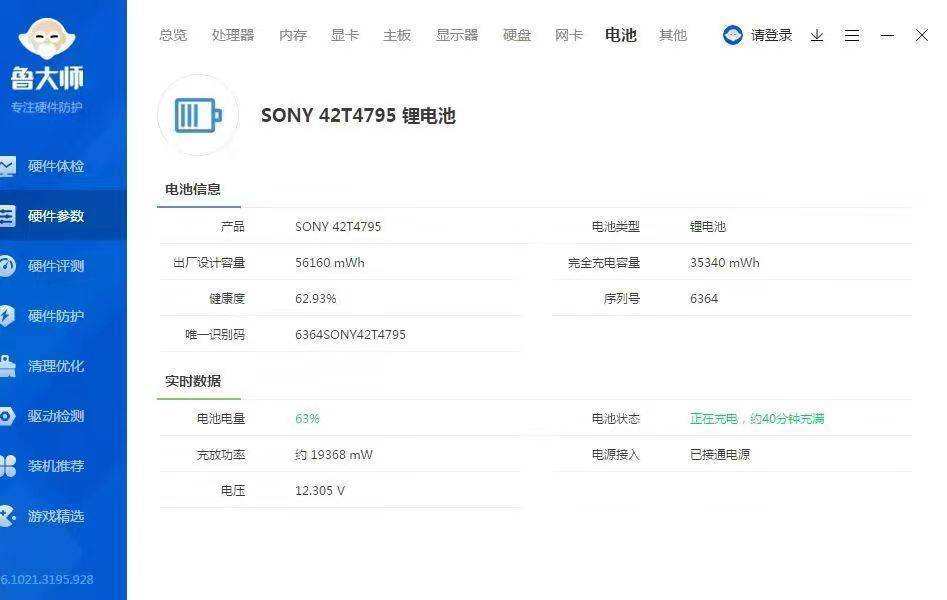Screen dimensions: 947x600
Task: Switch to 其他 tab
Action: coord(673,35)
